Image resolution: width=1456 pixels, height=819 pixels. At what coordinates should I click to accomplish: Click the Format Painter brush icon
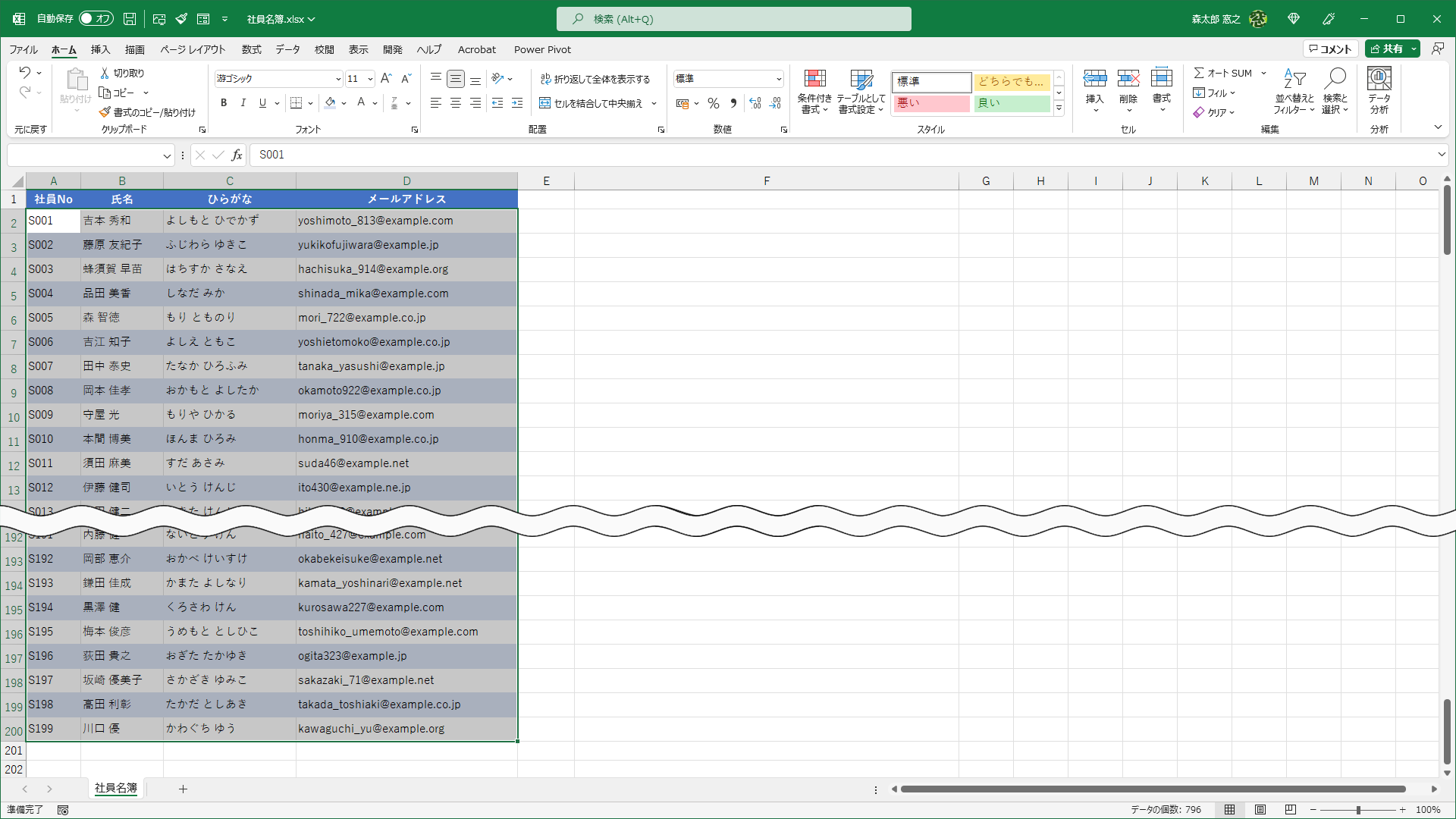[x=105, y=112]
